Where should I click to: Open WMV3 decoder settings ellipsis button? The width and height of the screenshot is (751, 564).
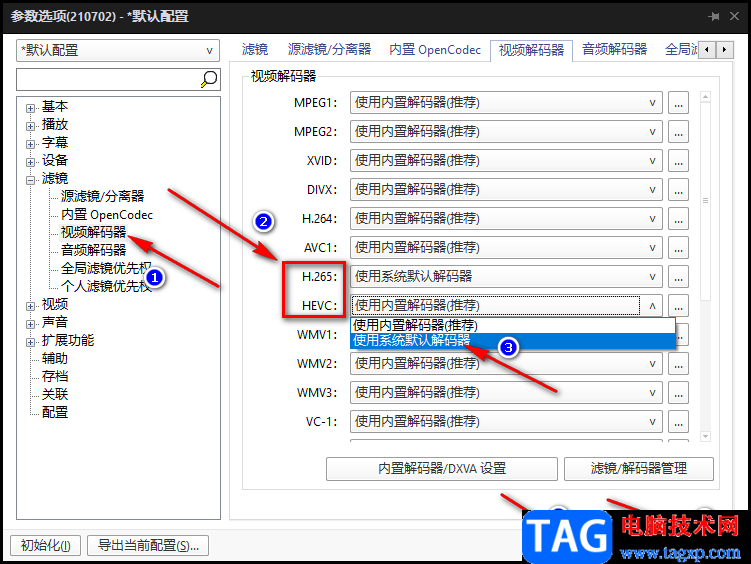click(678, 393)
